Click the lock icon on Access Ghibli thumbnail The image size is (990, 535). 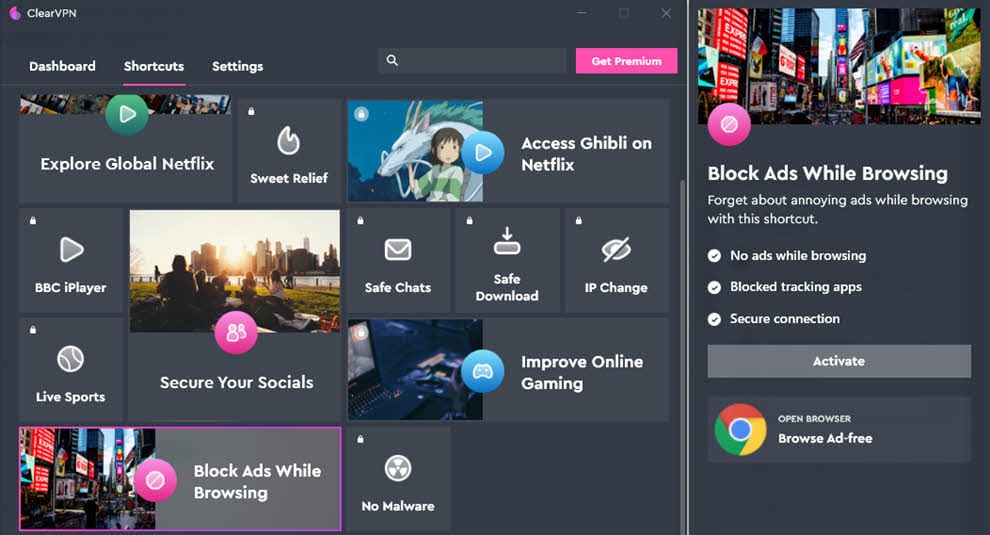361,114
